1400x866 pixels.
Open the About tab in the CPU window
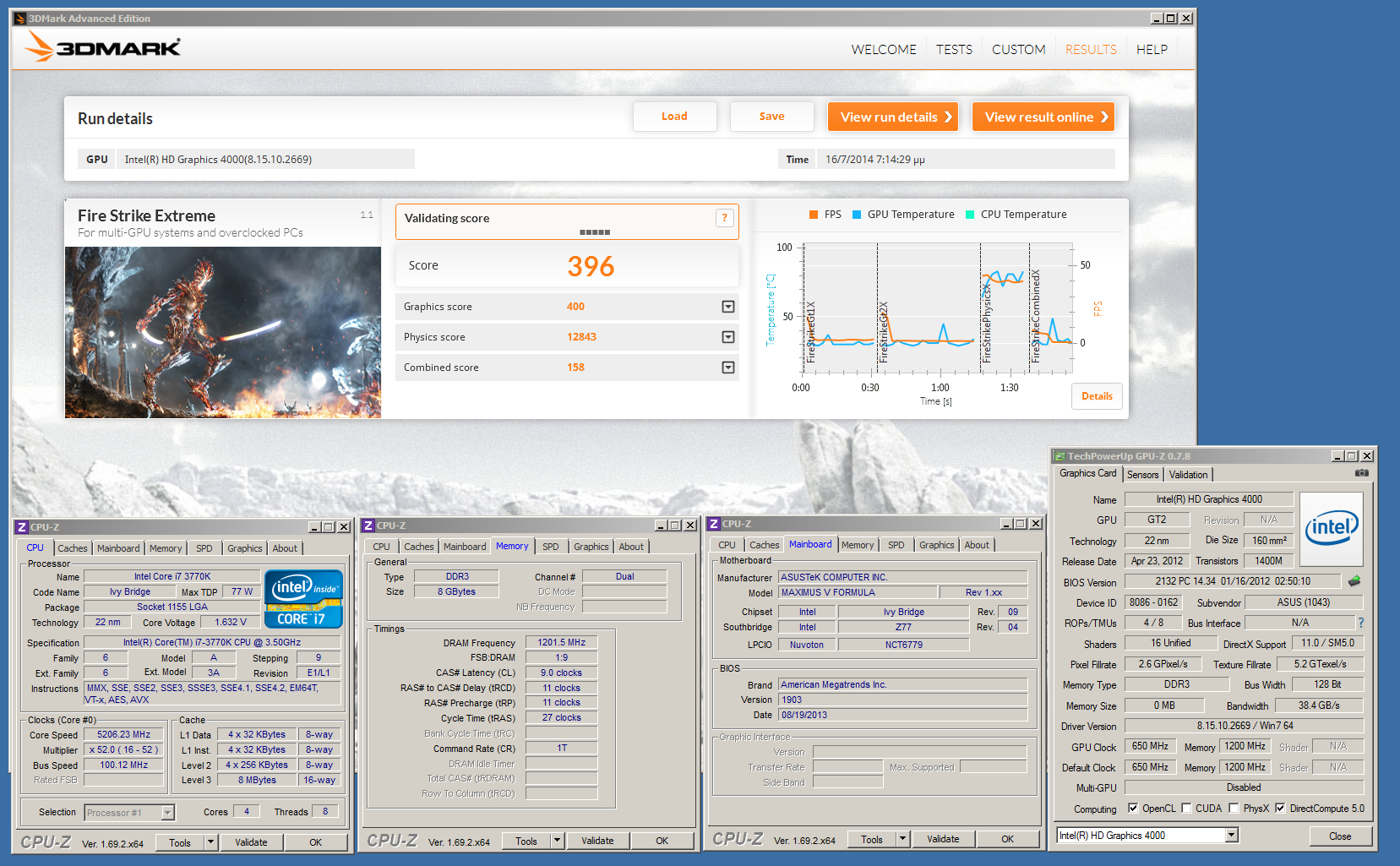click(x=285, y=548)
